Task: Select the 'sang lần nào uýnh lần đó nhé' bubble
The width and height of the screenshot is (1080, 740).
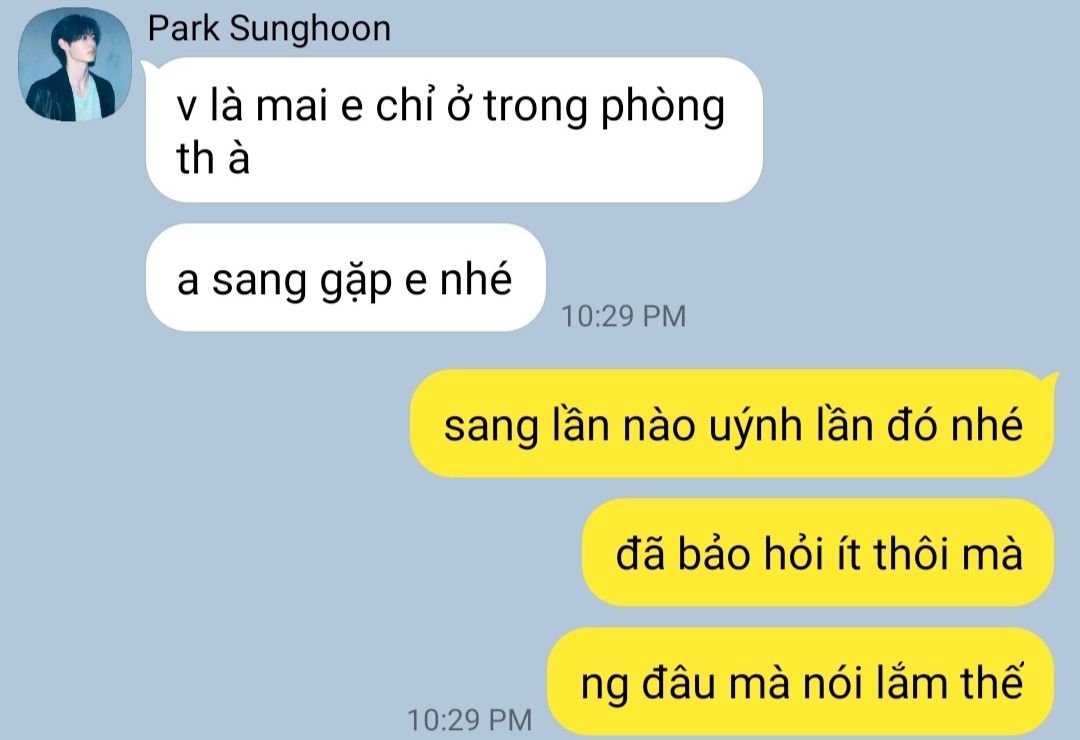Action: 732,424
